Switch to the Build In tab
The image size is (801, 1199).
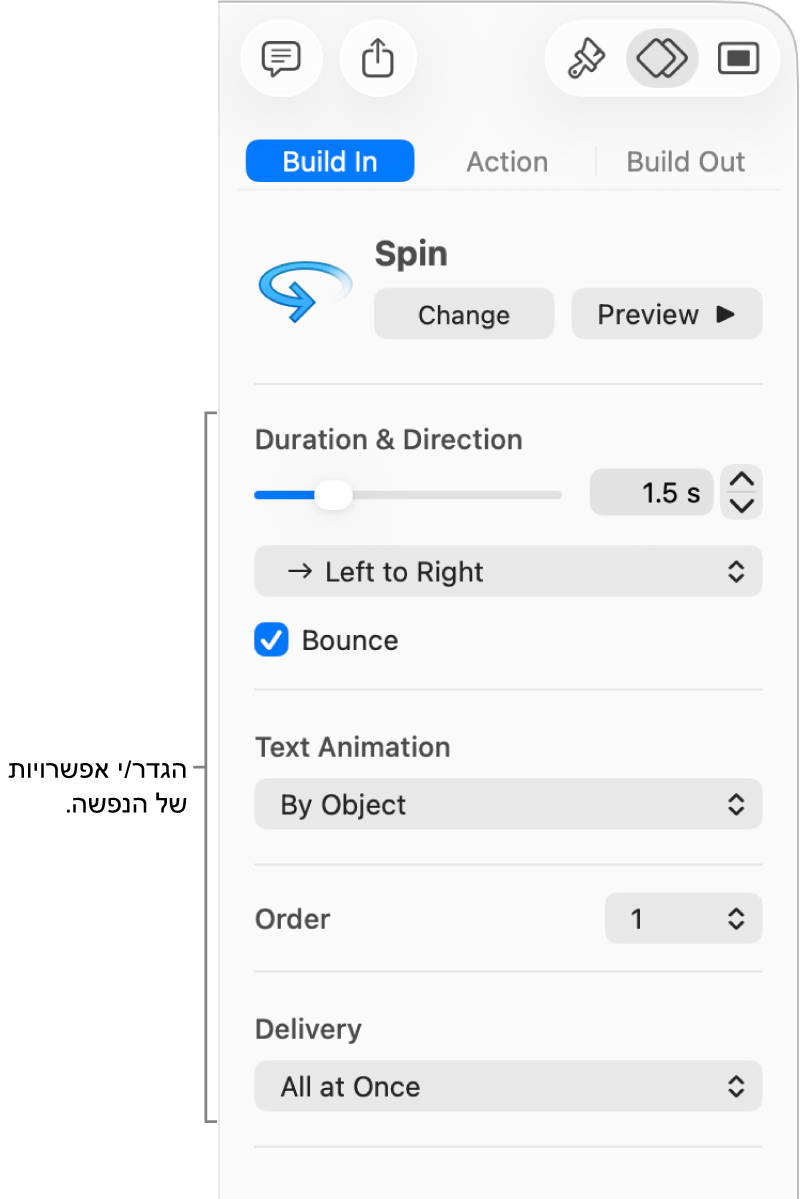[330, 161]
